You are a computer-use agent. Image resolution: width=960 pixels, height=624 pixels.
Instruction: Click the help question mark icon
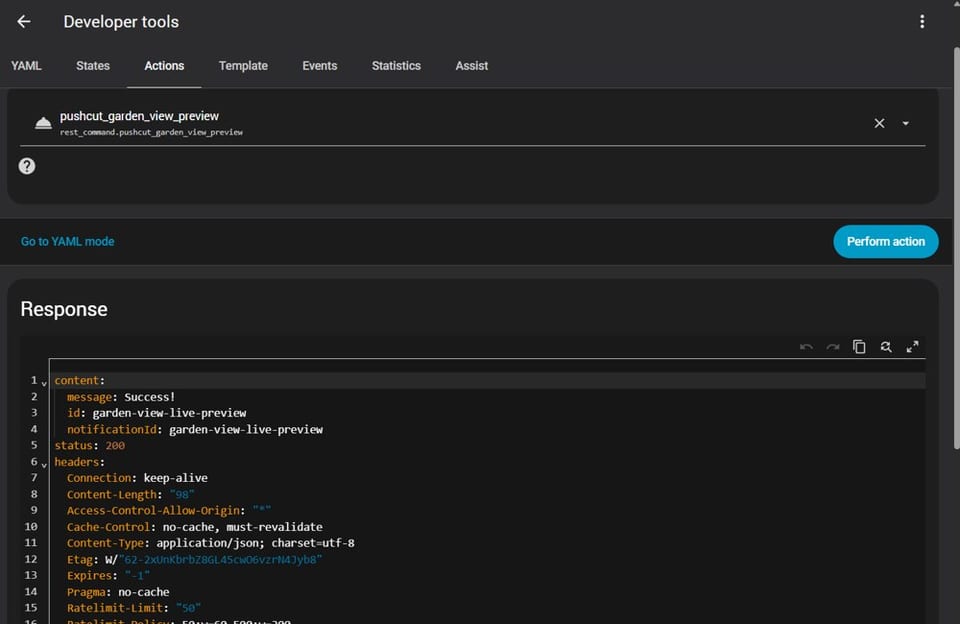click(26, 166)
